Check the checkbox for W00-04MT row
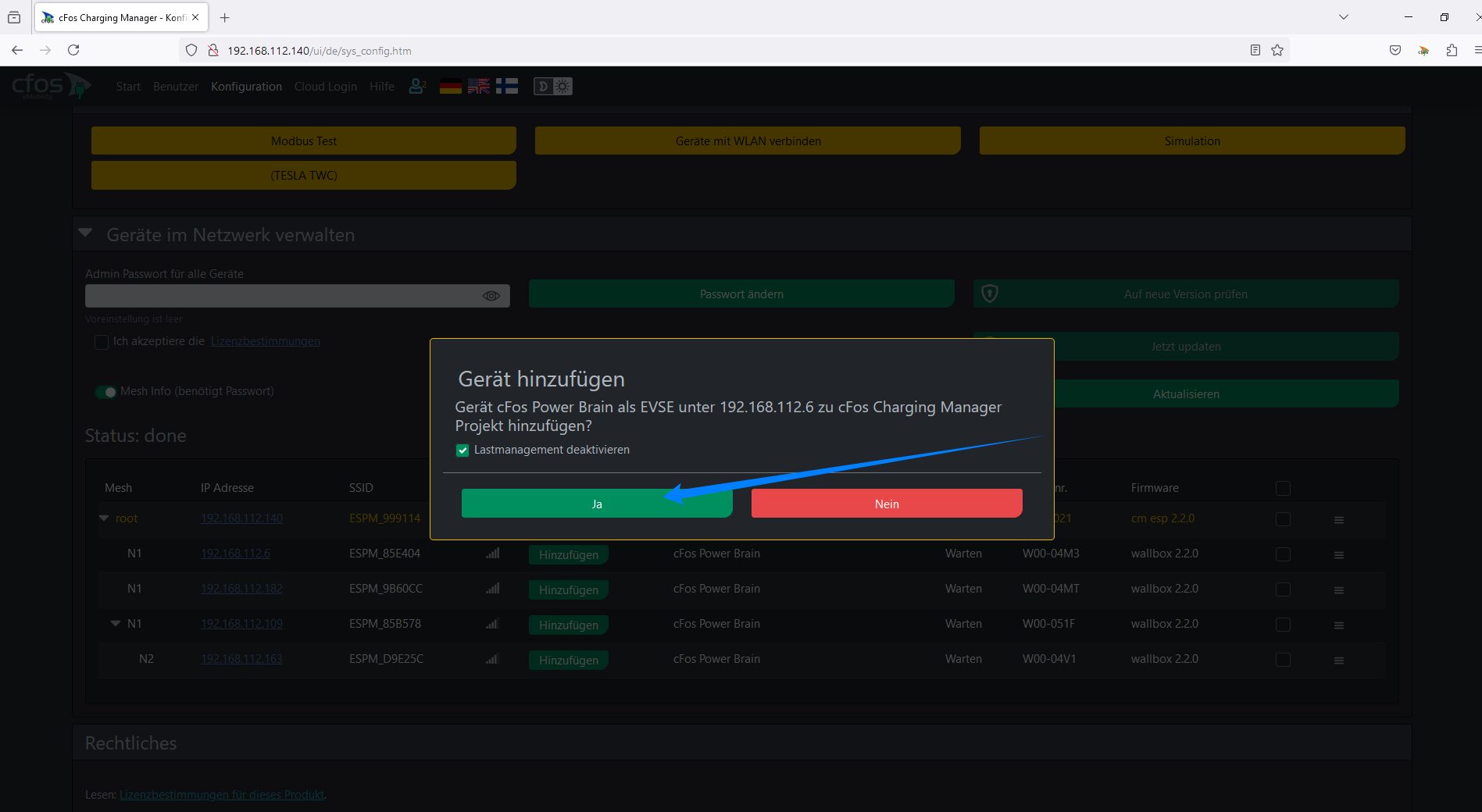 tap(1283, 589)
